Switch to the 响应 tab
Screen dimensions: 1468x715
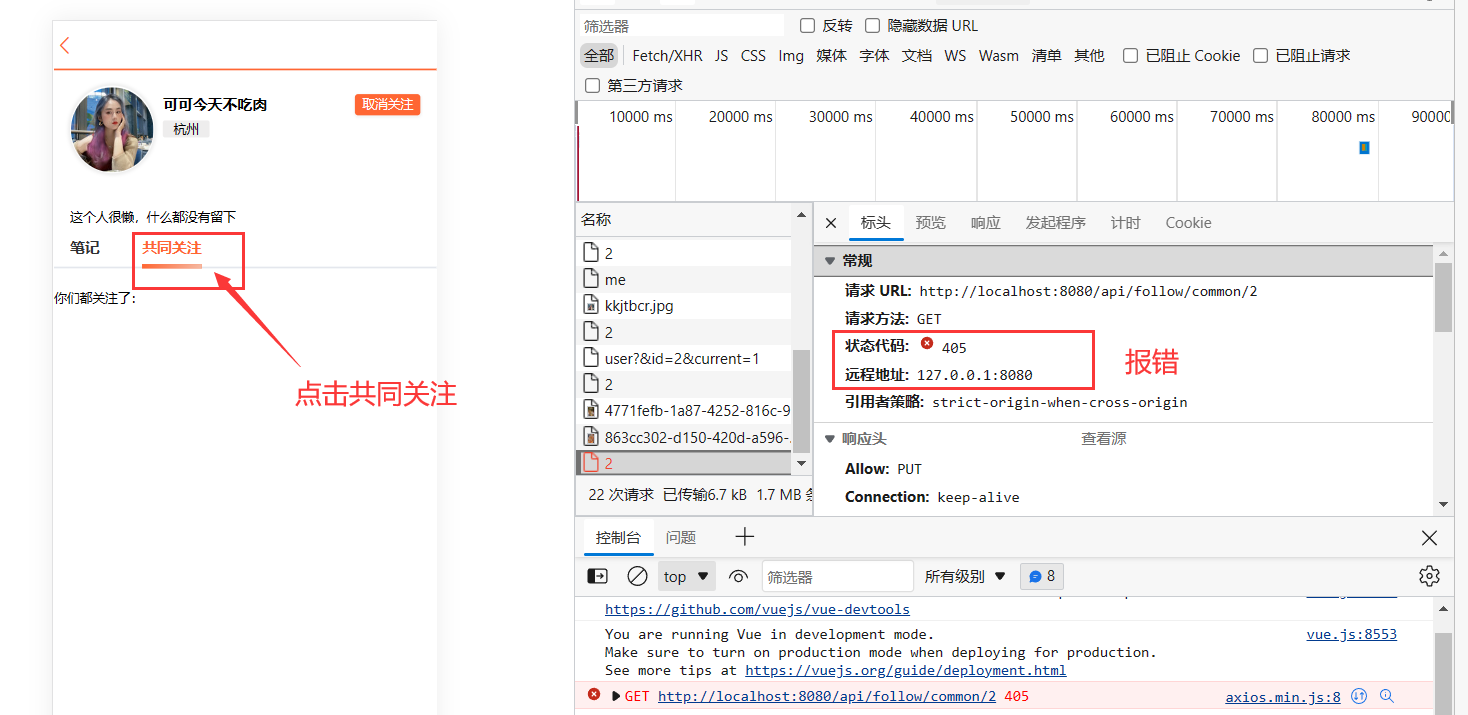pyautogui.click(x=985, y=223)
